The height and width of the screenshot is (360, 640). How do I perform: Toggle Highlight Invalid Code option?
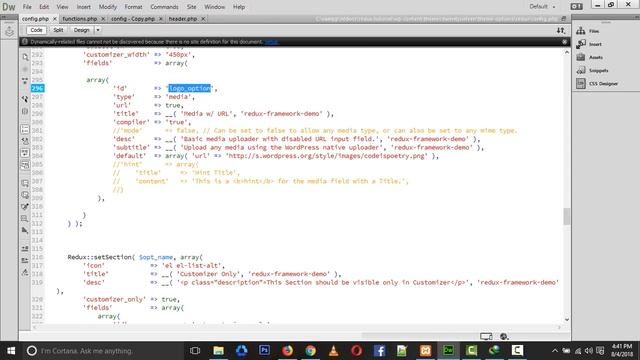point(25,141)
